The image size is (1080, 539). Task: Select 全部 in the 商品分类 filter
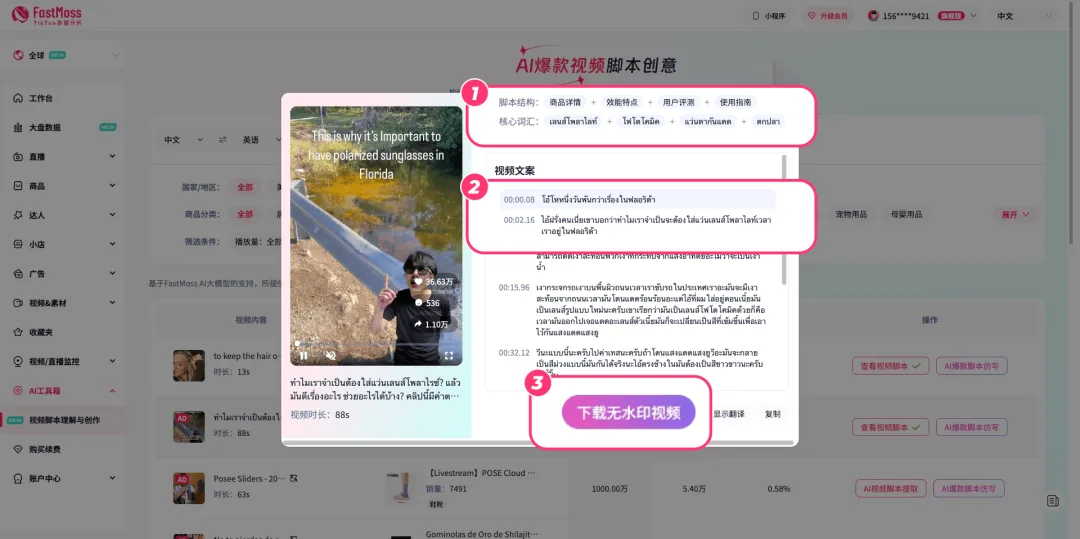(245, 214)
